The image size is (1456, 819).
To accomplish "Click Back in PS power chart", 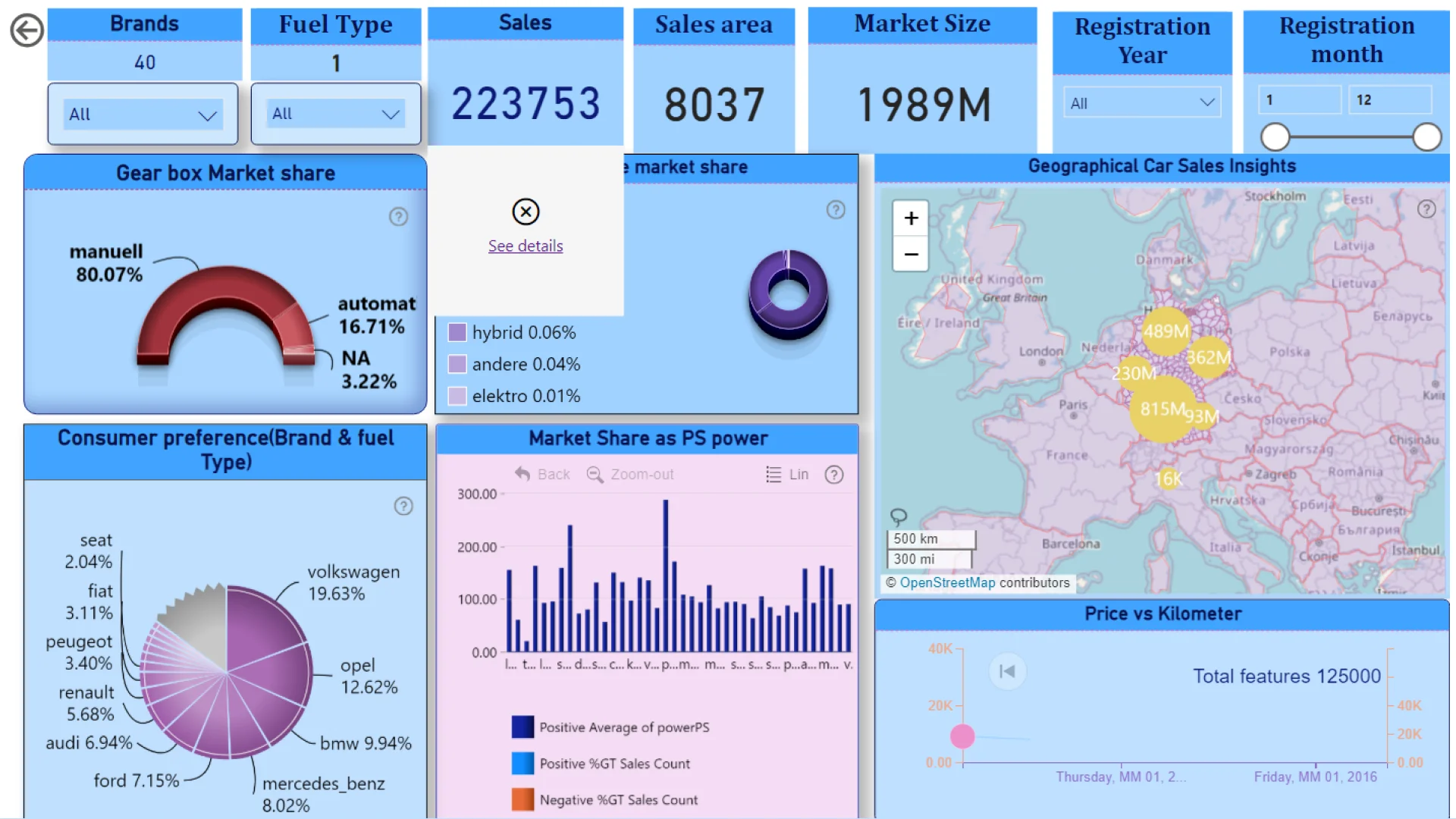I will tap(542, 474).
